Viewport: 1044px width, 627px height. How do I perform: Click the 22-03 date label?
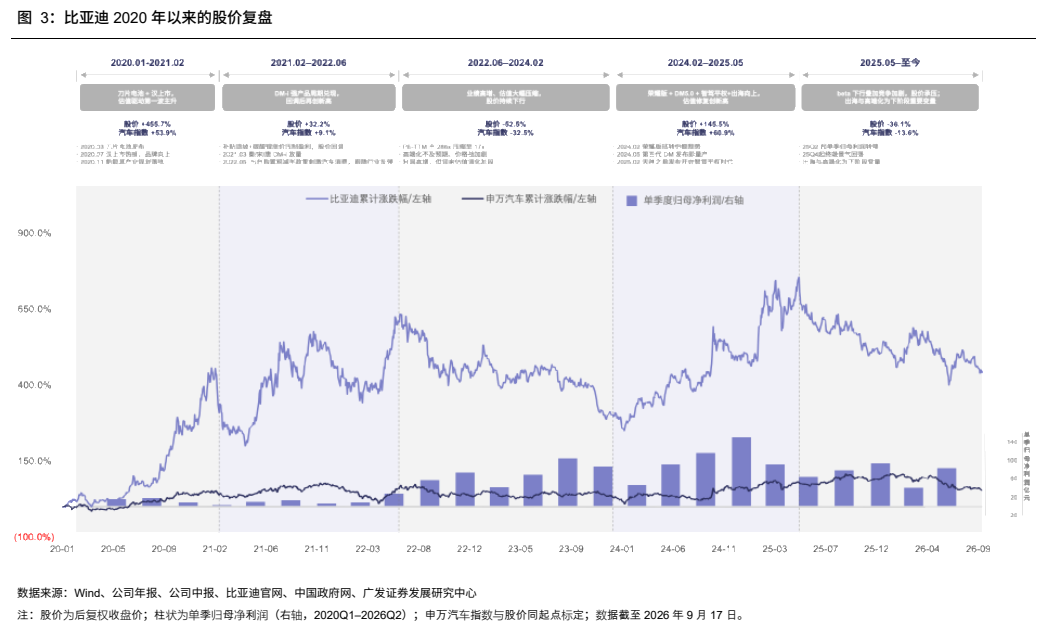pyautogui.click(x=368, y=548)
